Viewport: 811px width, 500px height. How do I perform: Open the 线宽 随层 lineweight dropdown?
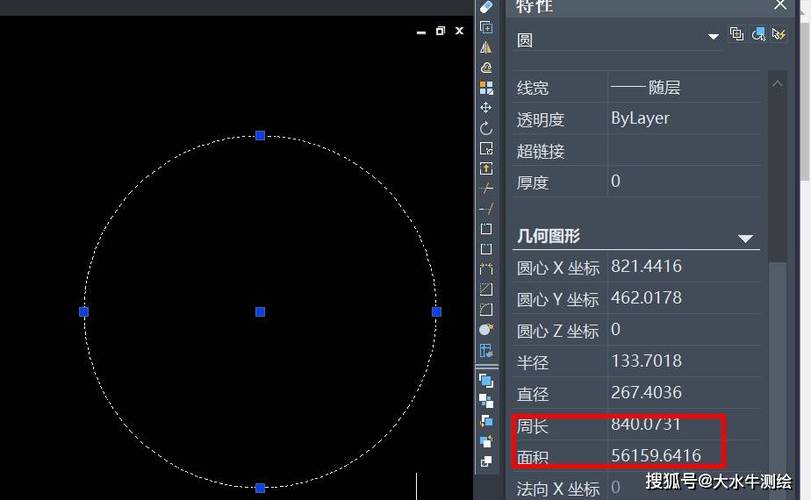(x=684, y=88)
